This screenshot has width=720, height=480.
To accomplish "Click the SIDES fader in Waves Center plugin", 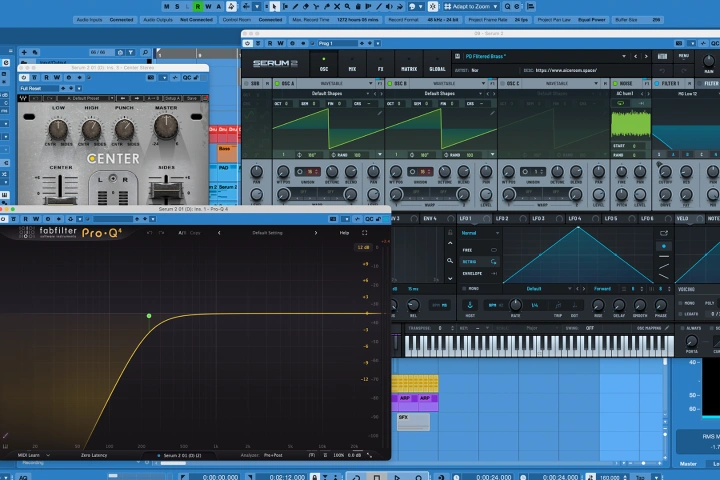I will pyautogui.click(x=166, y=189).
